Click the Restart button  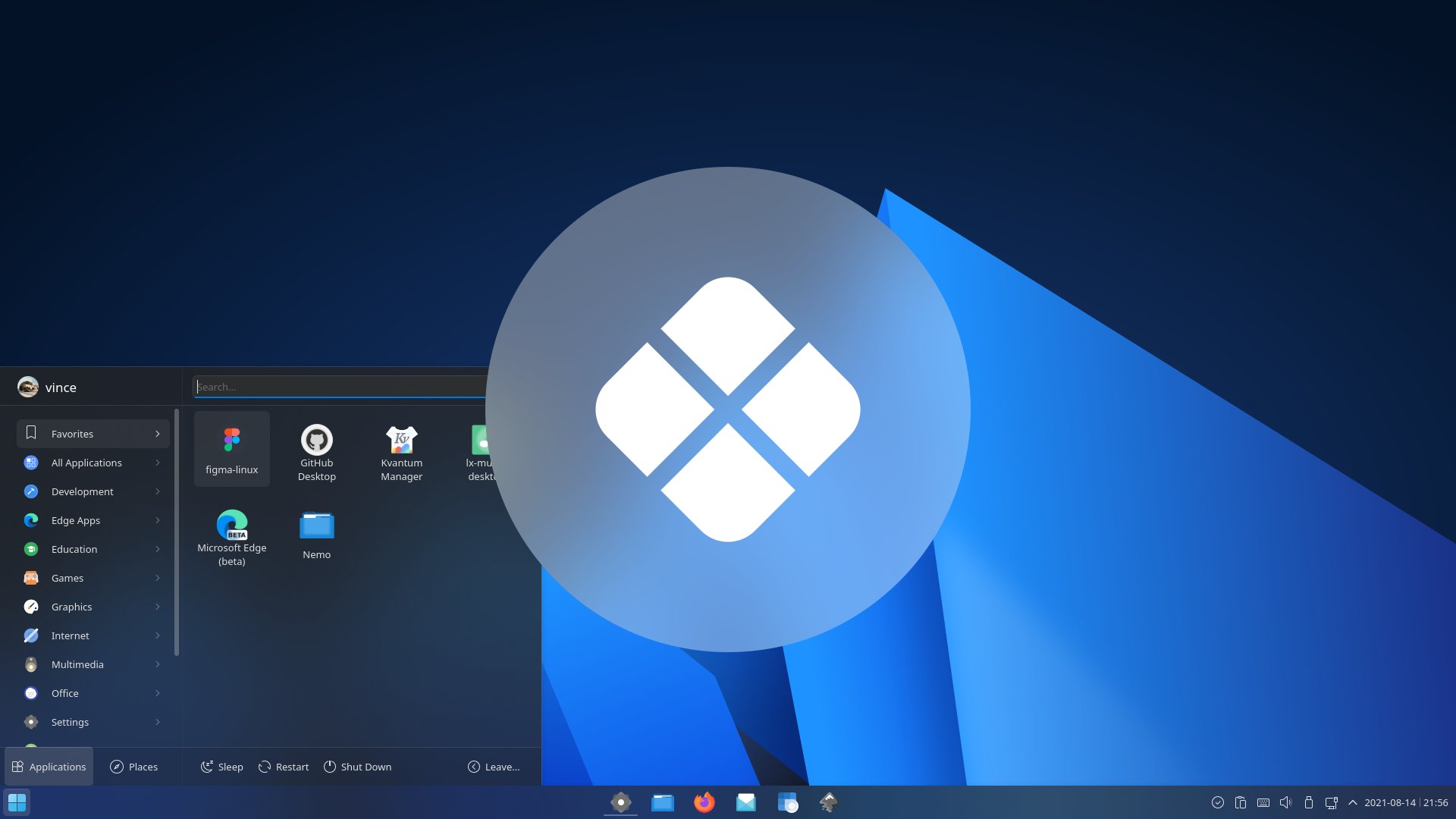point(284,766)
